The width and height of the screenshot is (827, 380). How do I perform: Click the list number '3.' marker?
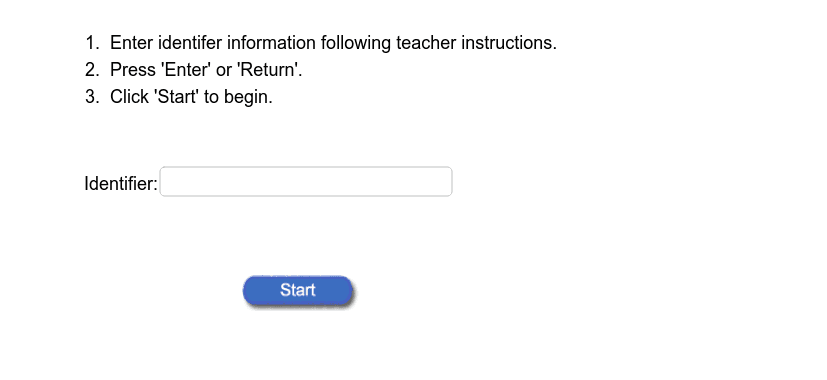click(92, 97)
